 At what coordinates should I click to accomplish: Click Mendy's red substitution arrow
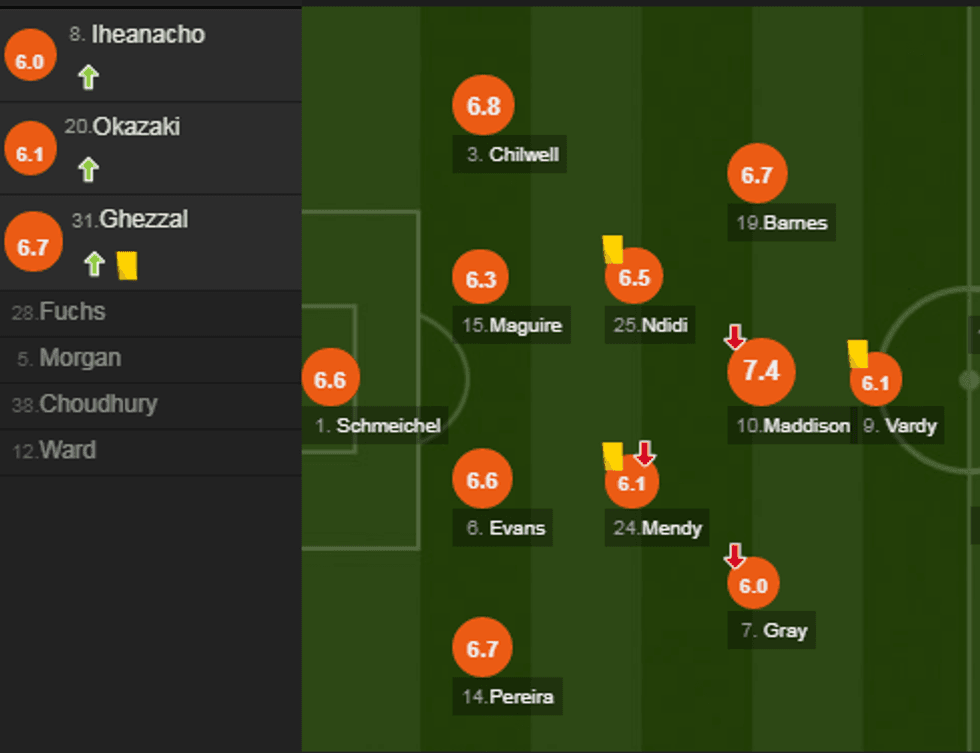point(645,453)
